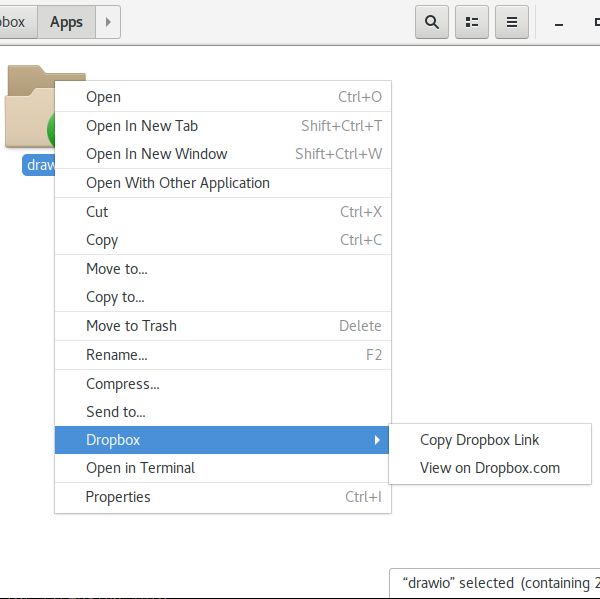Image resolution: width=600 pixels, height=599 pixels.
Task: Click the Apps path bar button
Action: coord(66,22)
